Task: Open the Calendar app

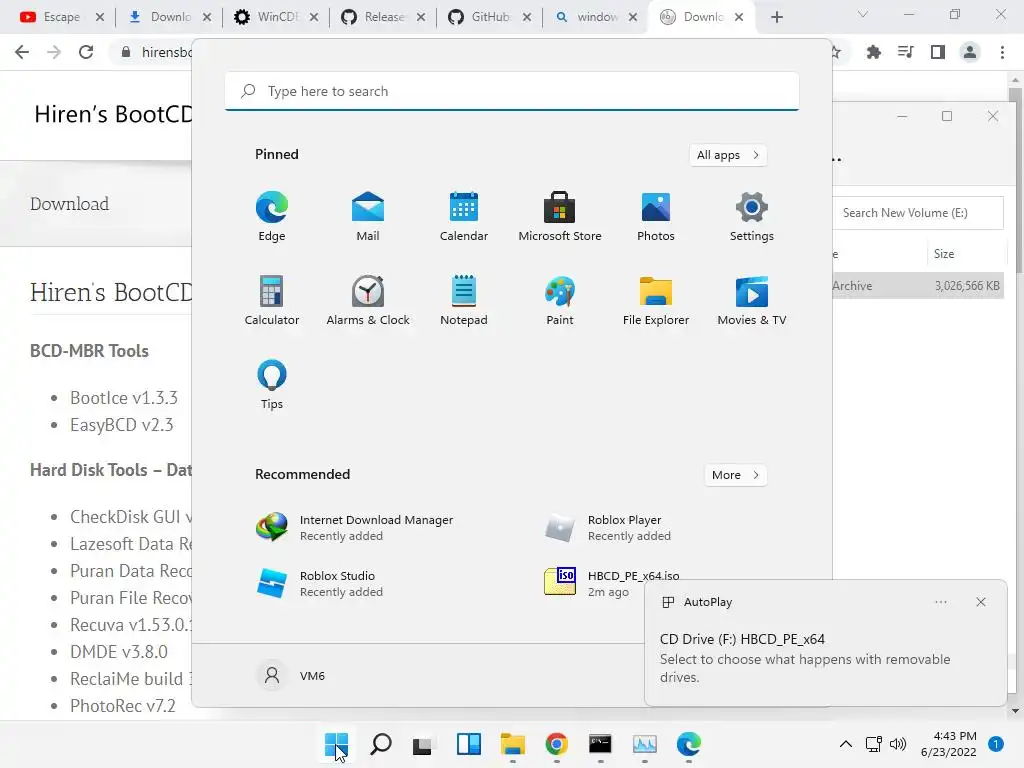Action: pos(464,217)
